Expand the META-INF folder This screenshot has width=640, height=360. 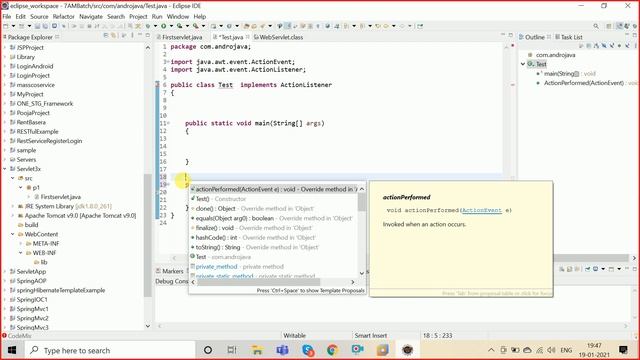21,243
